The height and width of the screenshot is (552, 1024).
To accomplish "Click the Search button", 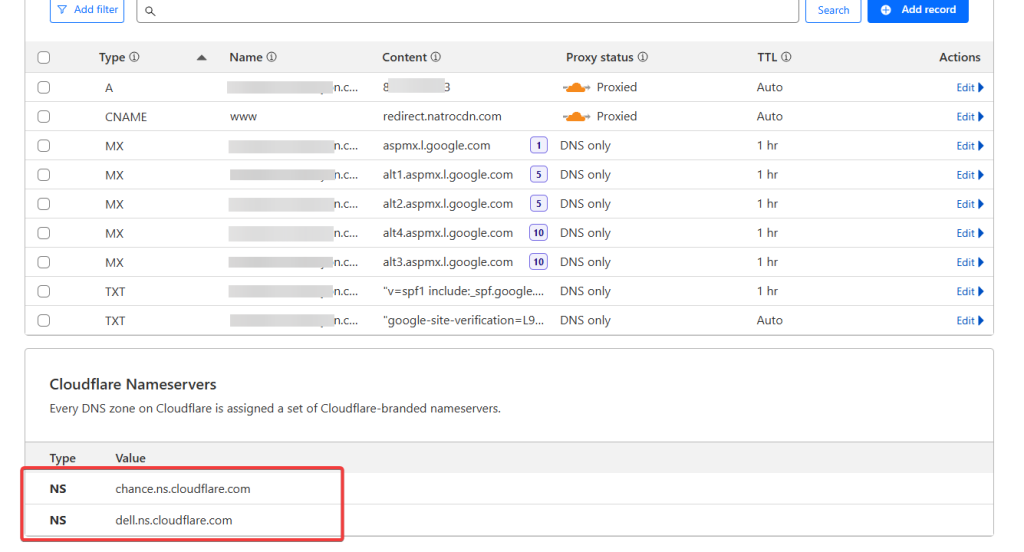I will pyautogui.click(x=833, y=10).
